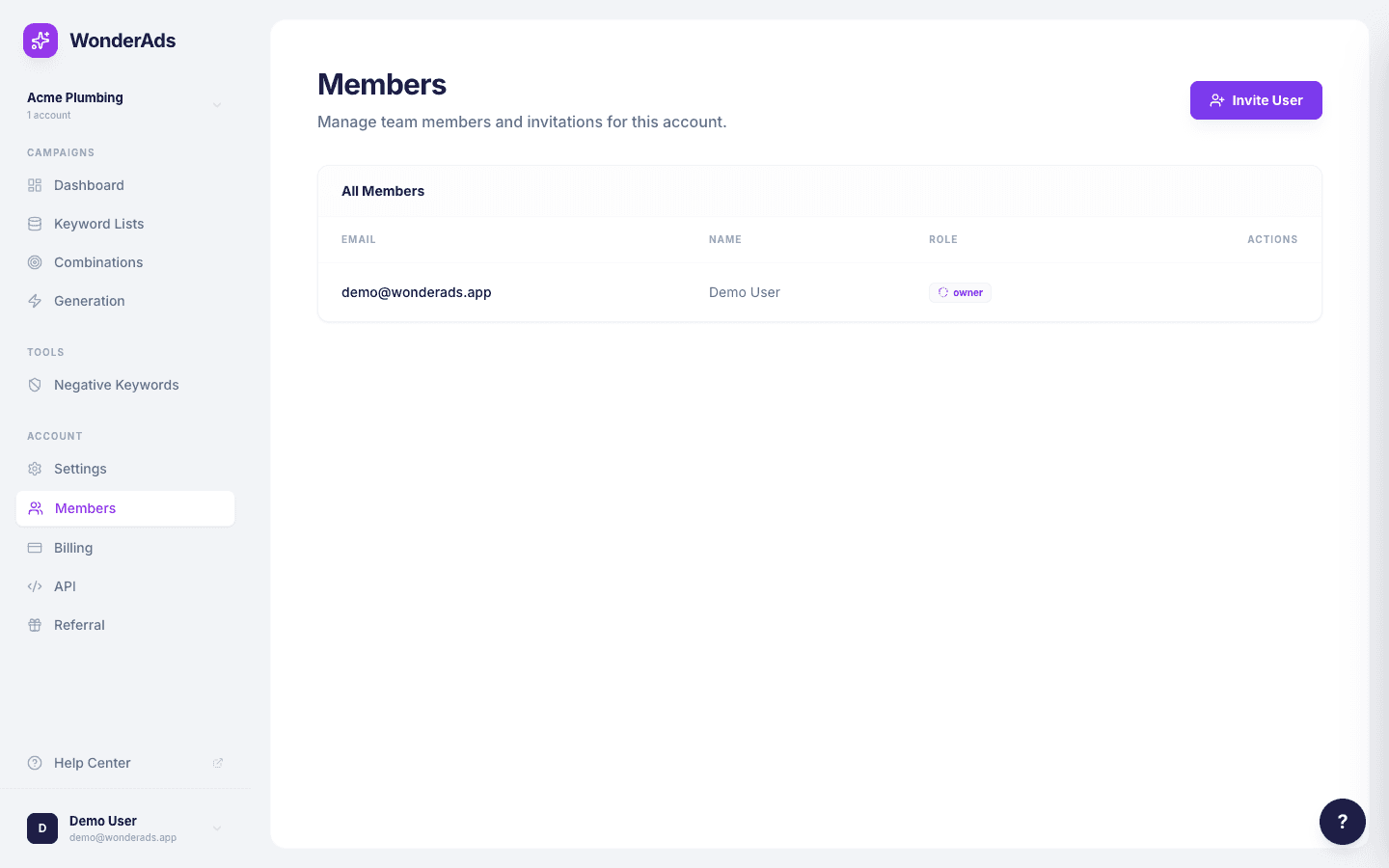1389x868 pixels.
Task: Select the Negative Keywords tag icon
Action: (35, 385)
